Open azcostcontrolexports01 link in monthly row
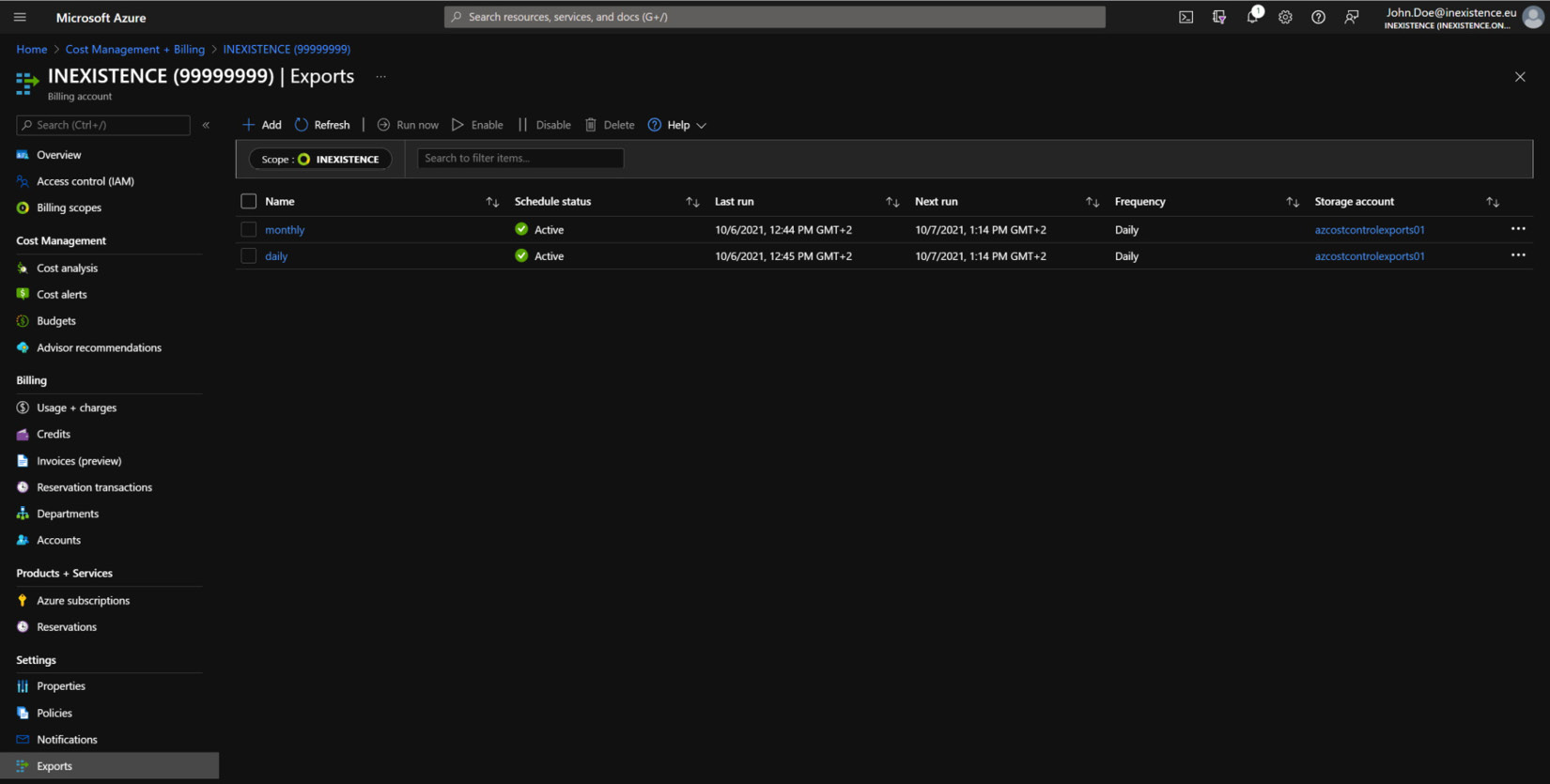This screenshot has height=784, width=1550. 1370,230
